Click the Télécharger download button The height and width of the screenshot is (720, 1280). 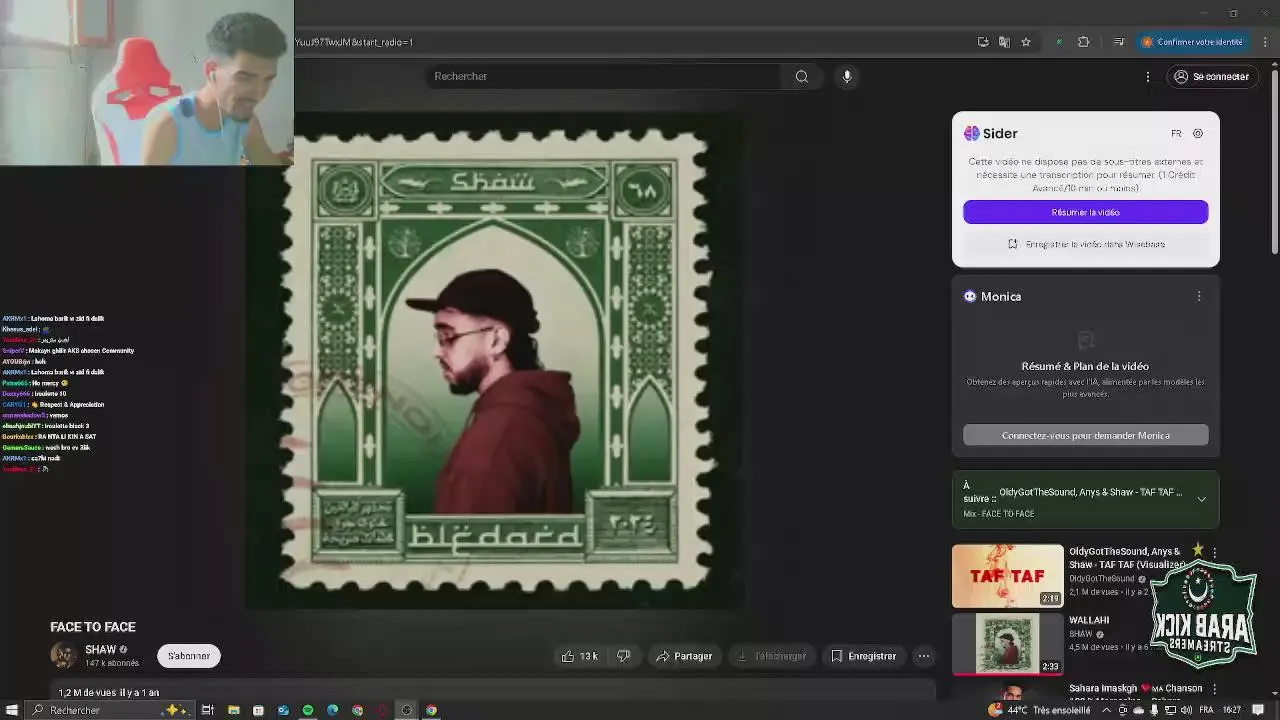click(771, 656)
